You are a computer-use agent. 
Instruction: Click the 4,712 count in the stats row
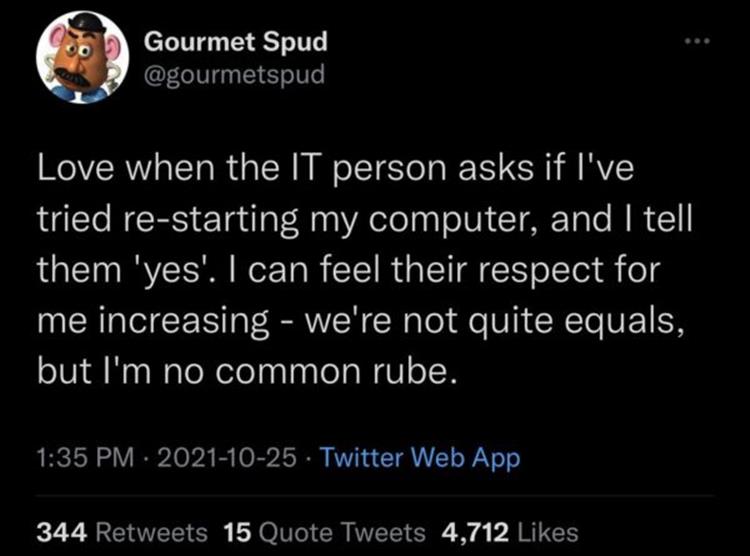point(475,531)
